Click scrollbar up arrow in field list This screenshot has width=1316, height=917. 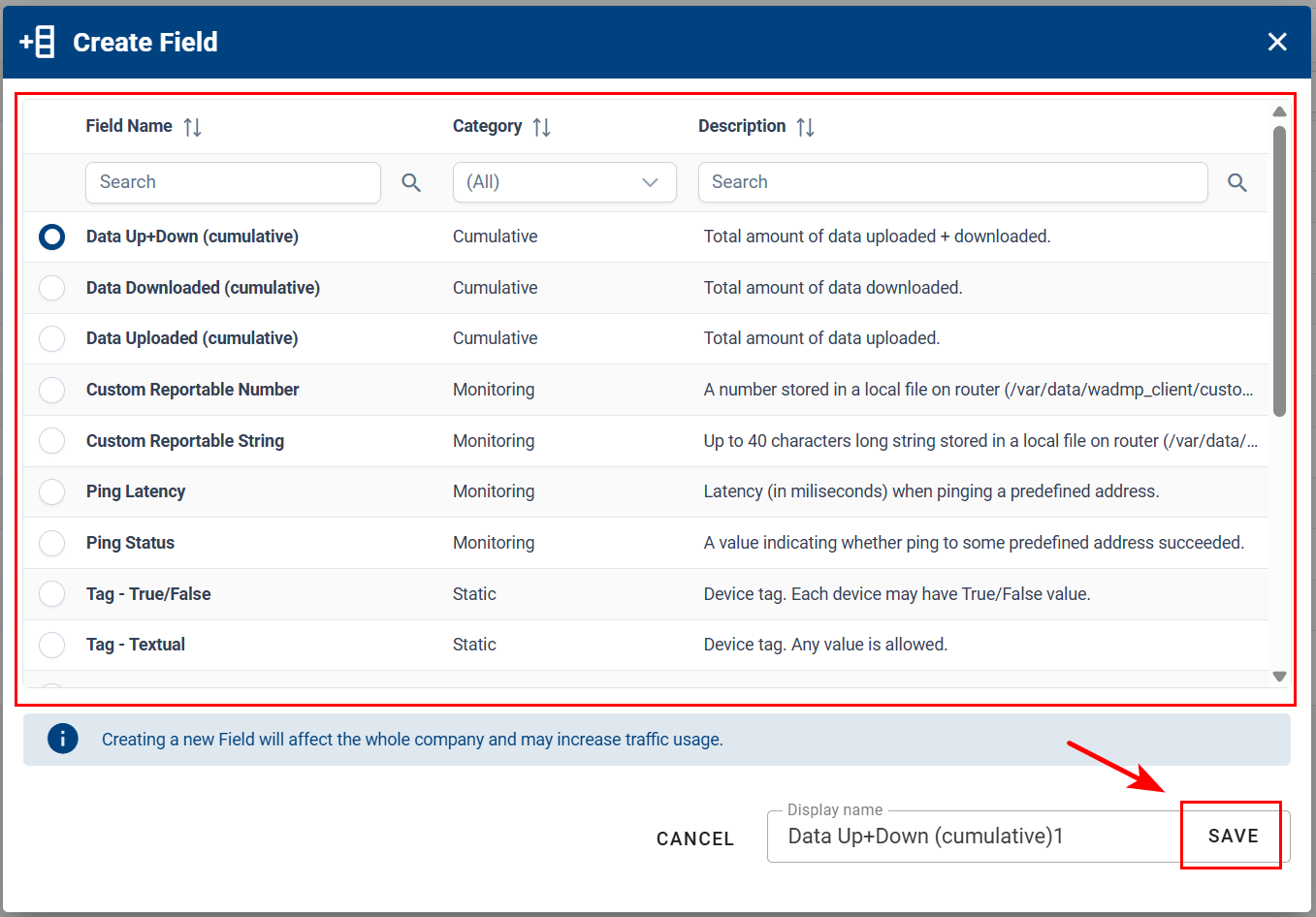pos(1279,111)
